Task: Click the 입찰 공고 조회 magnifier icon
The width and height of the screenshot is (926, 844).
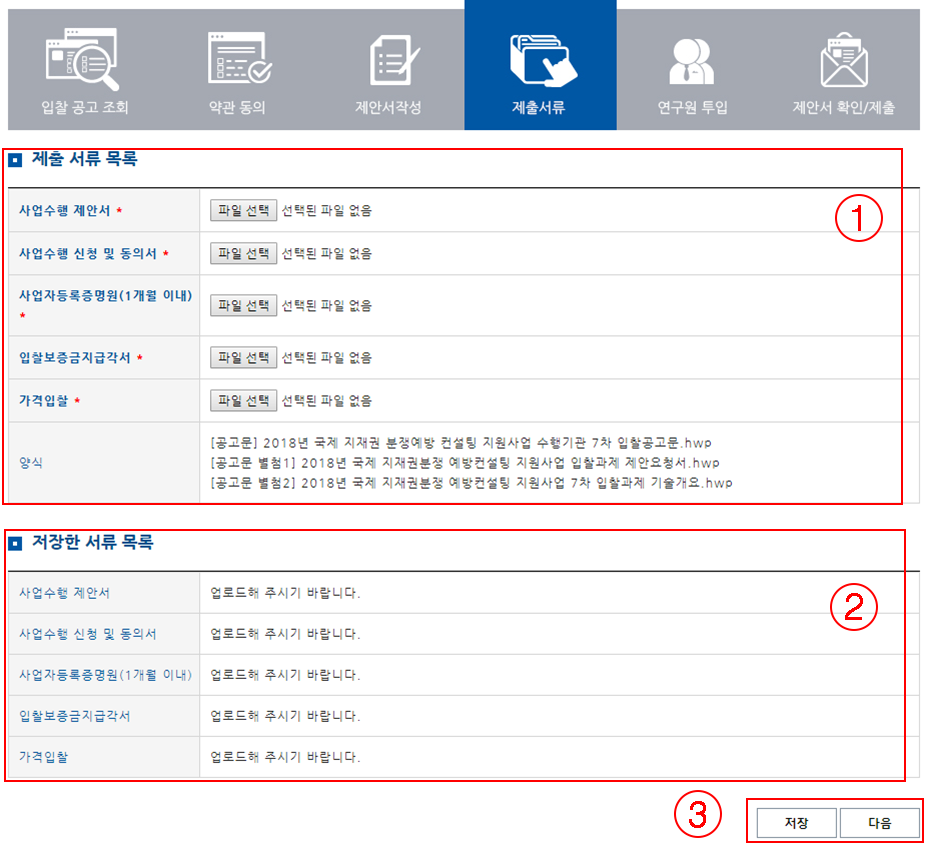Action: click(84, 58)
